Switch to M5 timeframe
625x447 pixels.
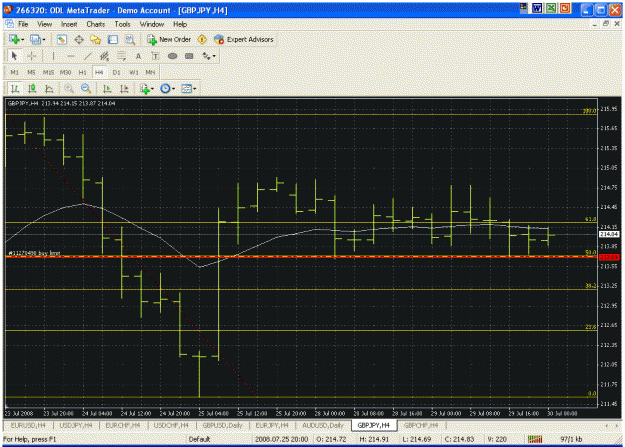pos(31,73)
